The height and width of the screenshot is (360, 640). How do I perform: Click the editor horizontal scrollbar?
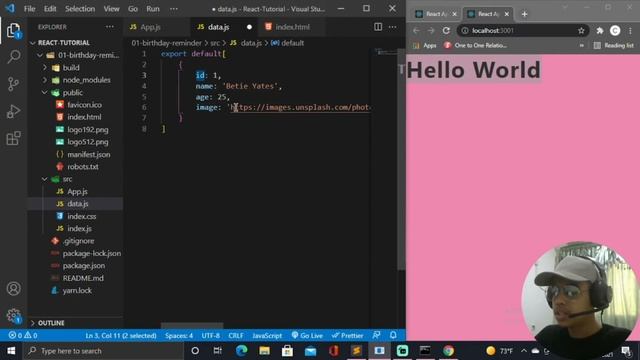[192, 326]
